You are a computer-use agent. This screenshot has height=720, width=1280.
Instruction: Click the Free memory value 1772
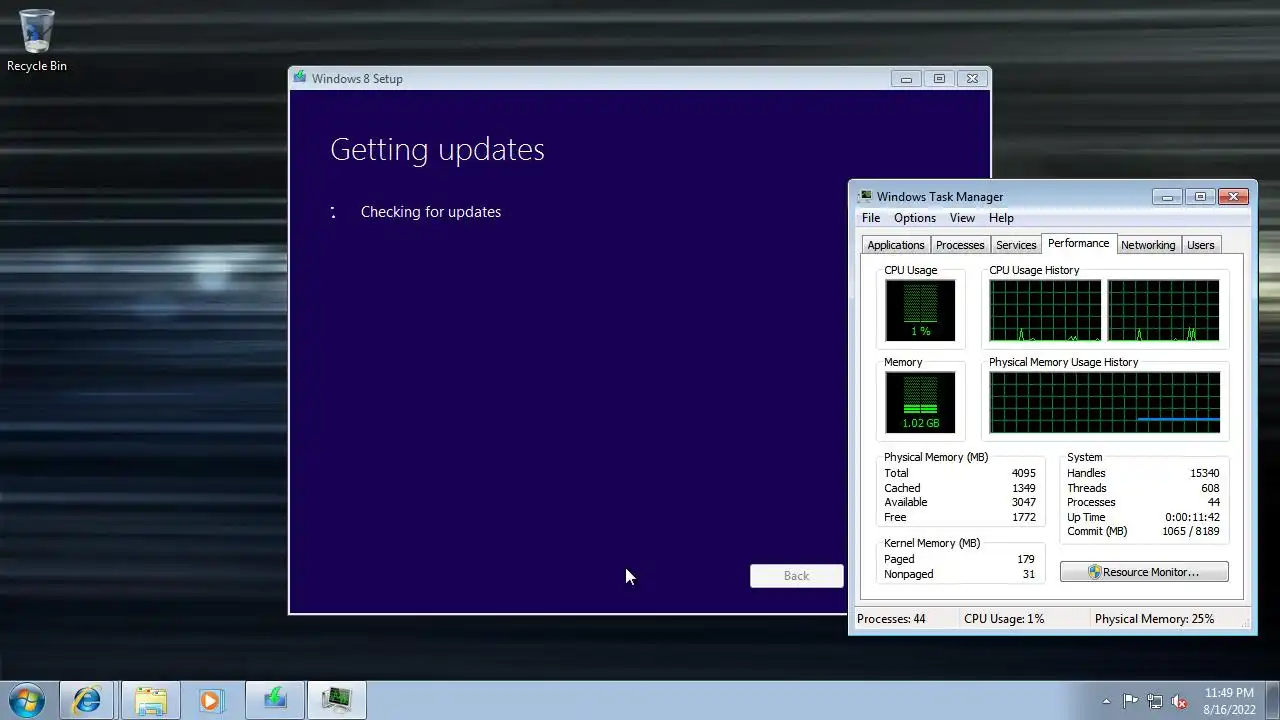(x=1023, y=517)
